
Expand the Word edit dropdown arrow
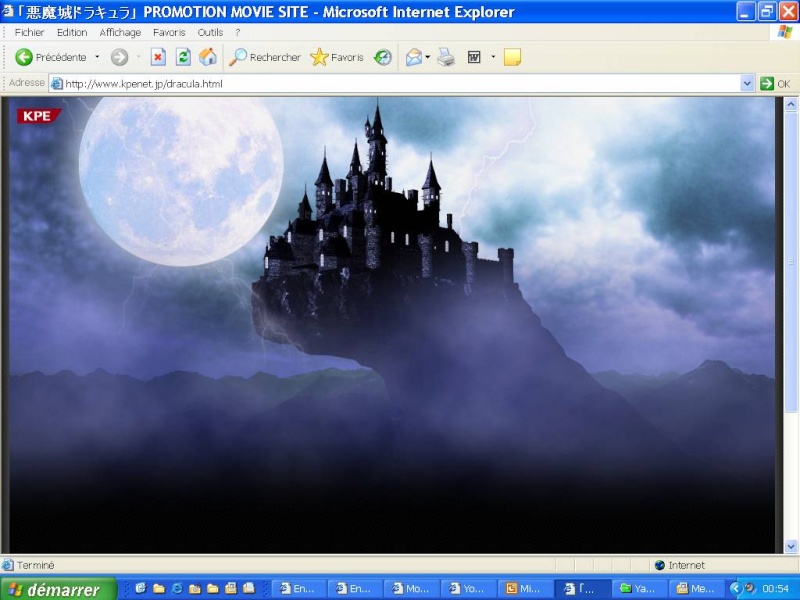[493, 57]
